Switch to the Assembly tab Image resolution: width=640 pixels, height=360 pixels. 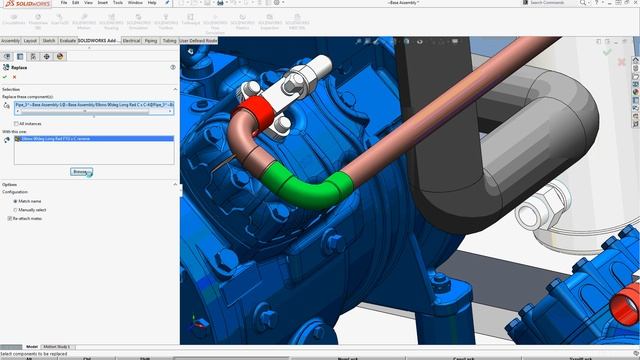click(x=11, y=41)
